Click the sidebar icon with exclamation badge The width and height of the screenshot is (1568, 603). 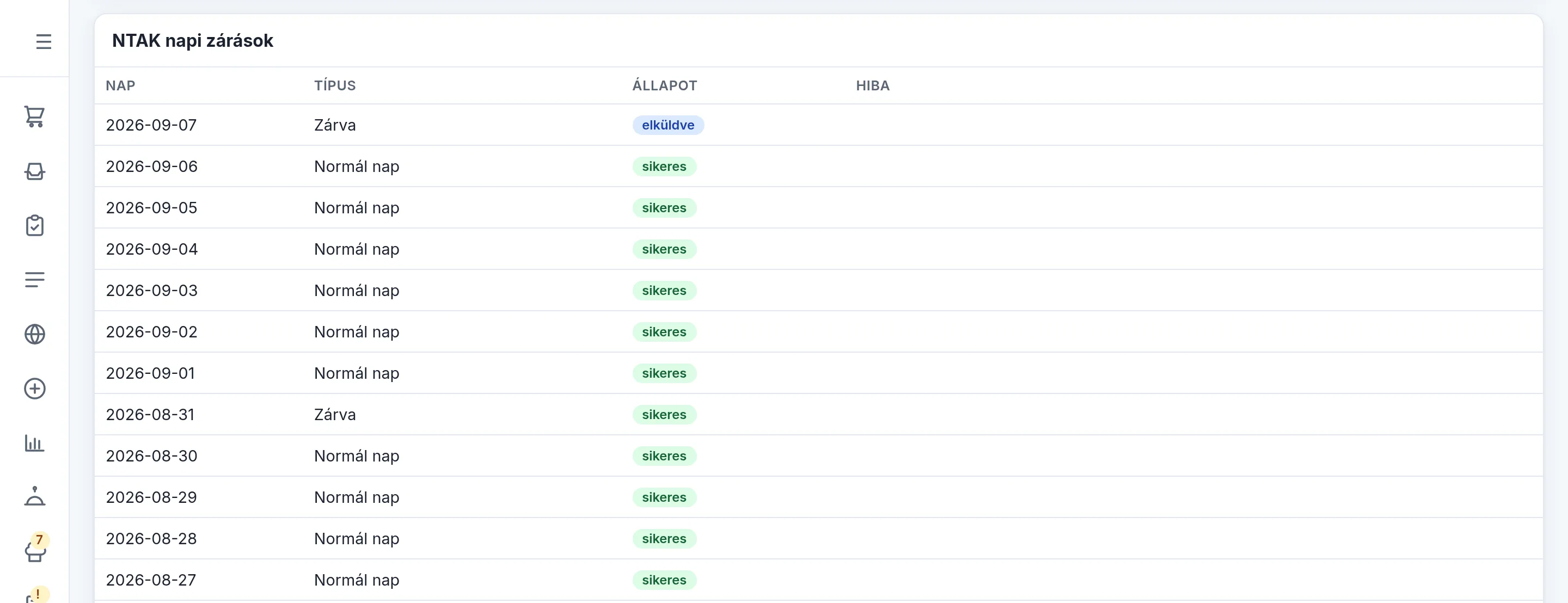point(36,595)
